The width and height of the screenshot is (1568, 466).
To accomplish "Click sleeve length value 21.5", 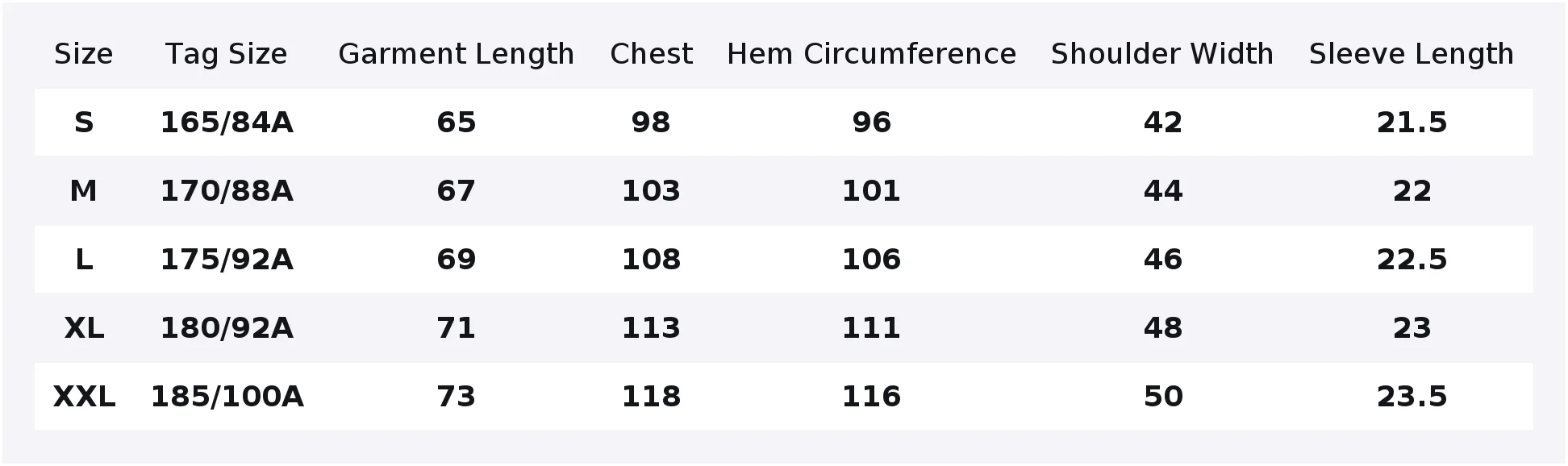I will pyautogui.click(x=1412, y=123).
